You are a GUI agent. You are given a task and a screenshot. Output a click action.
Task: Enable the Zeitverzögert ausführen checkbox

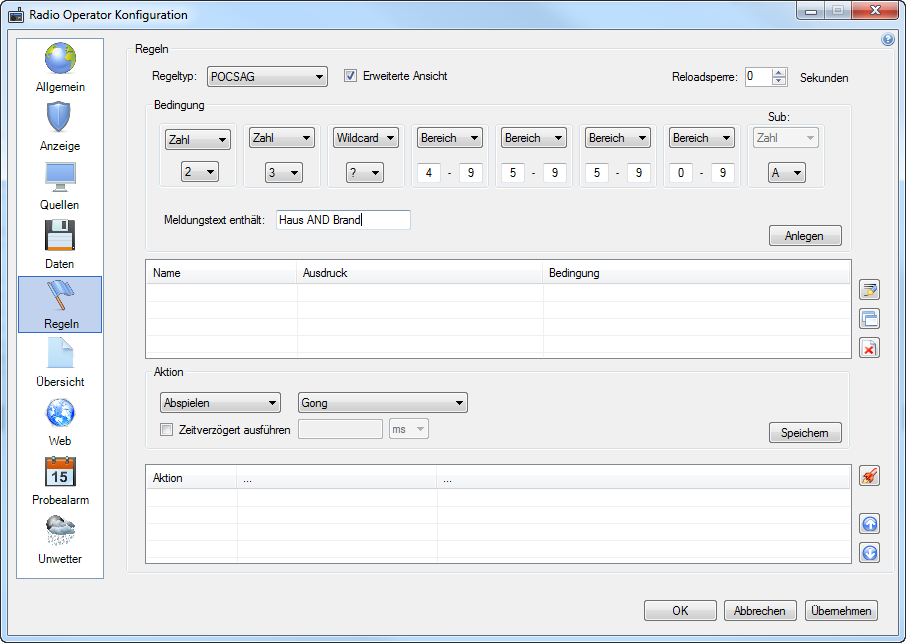pos(166,430)
